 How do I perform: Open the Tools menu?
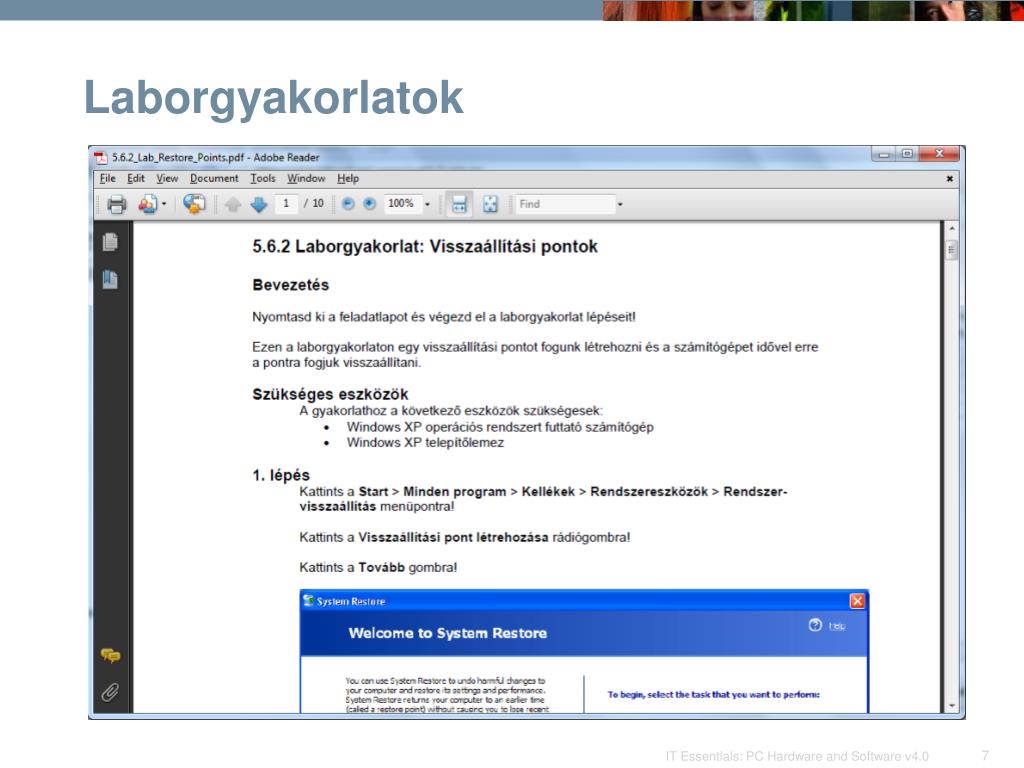(263, 178)
